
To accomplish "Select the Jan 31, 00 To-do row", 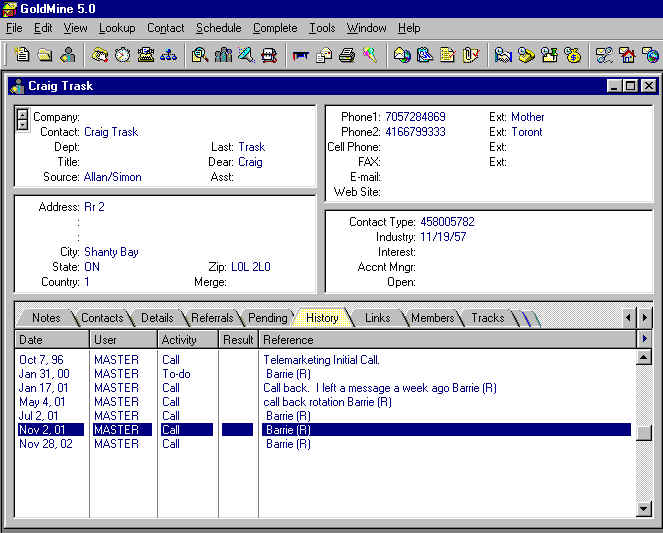I will [x=325, y=374].
